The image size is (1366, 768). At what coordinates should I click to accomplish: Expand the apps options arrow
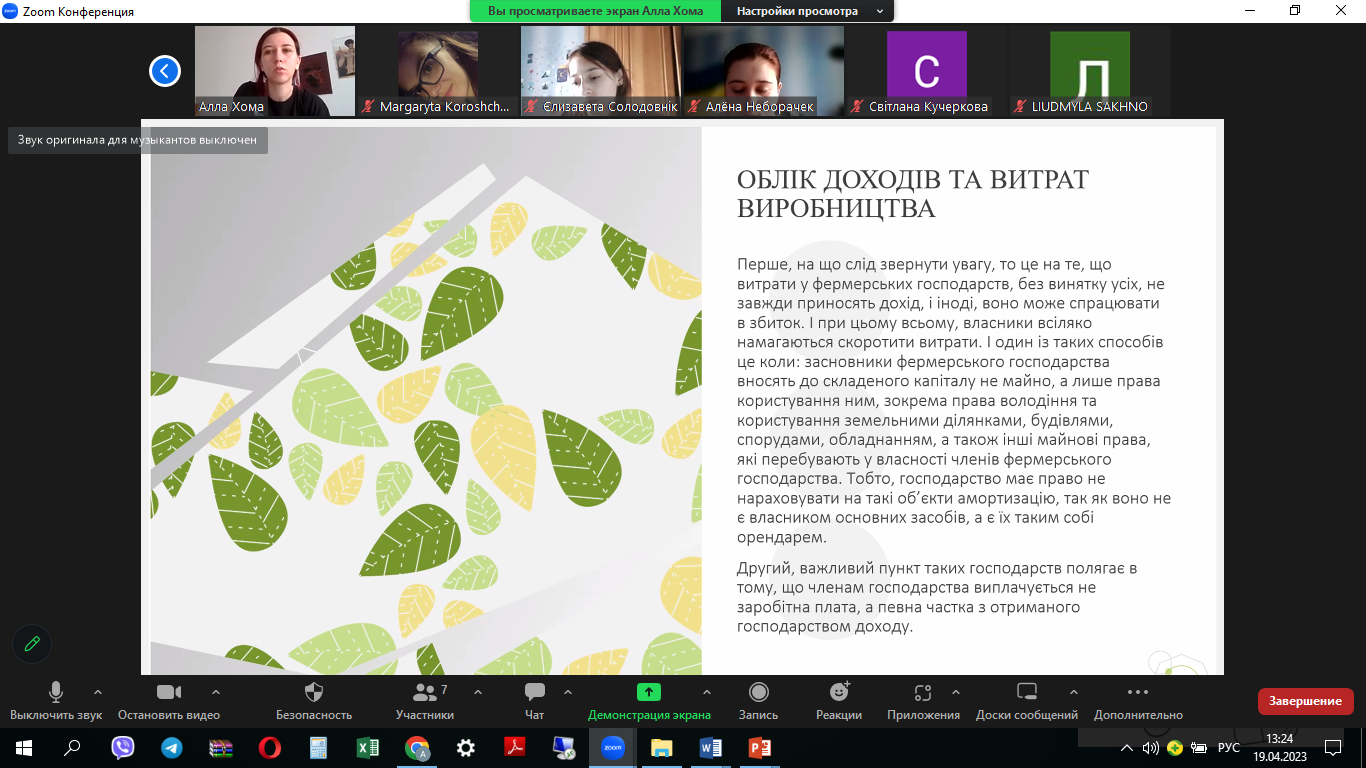point(956,692)
